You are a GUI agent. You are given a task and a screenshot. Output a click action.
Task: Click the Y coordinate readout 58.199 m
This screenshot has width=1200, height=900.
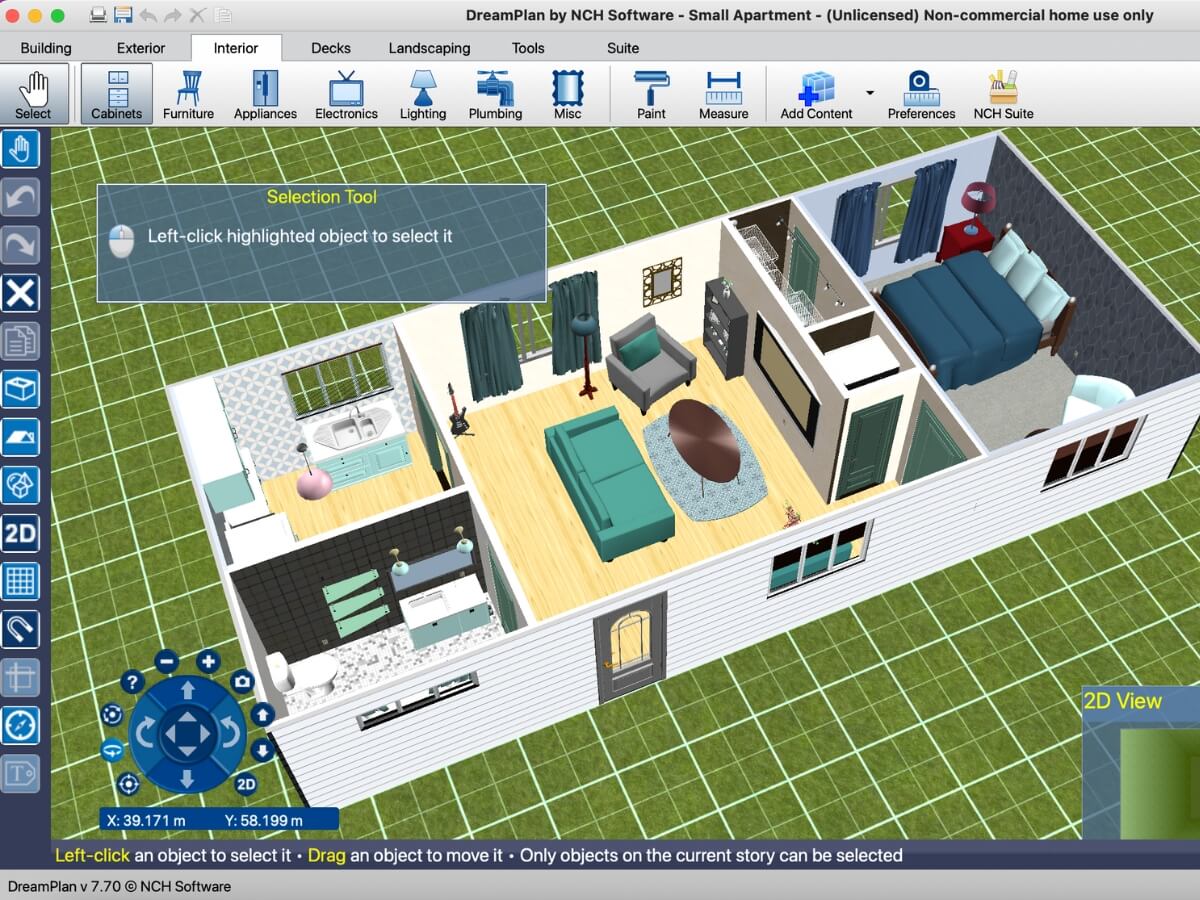click(x=264, y=820)
